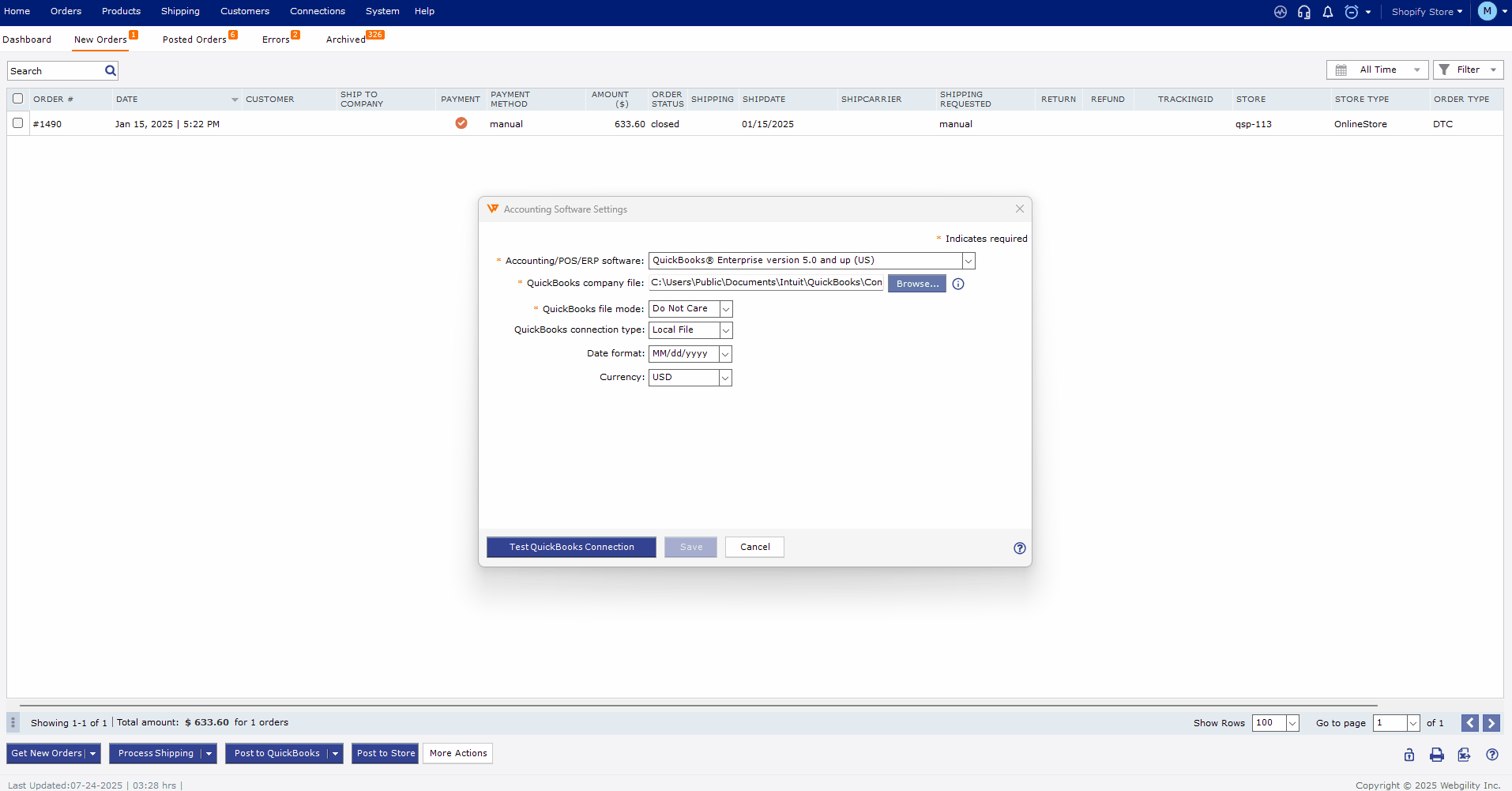Click the QuickBooks company file path field

coord(765,283)
